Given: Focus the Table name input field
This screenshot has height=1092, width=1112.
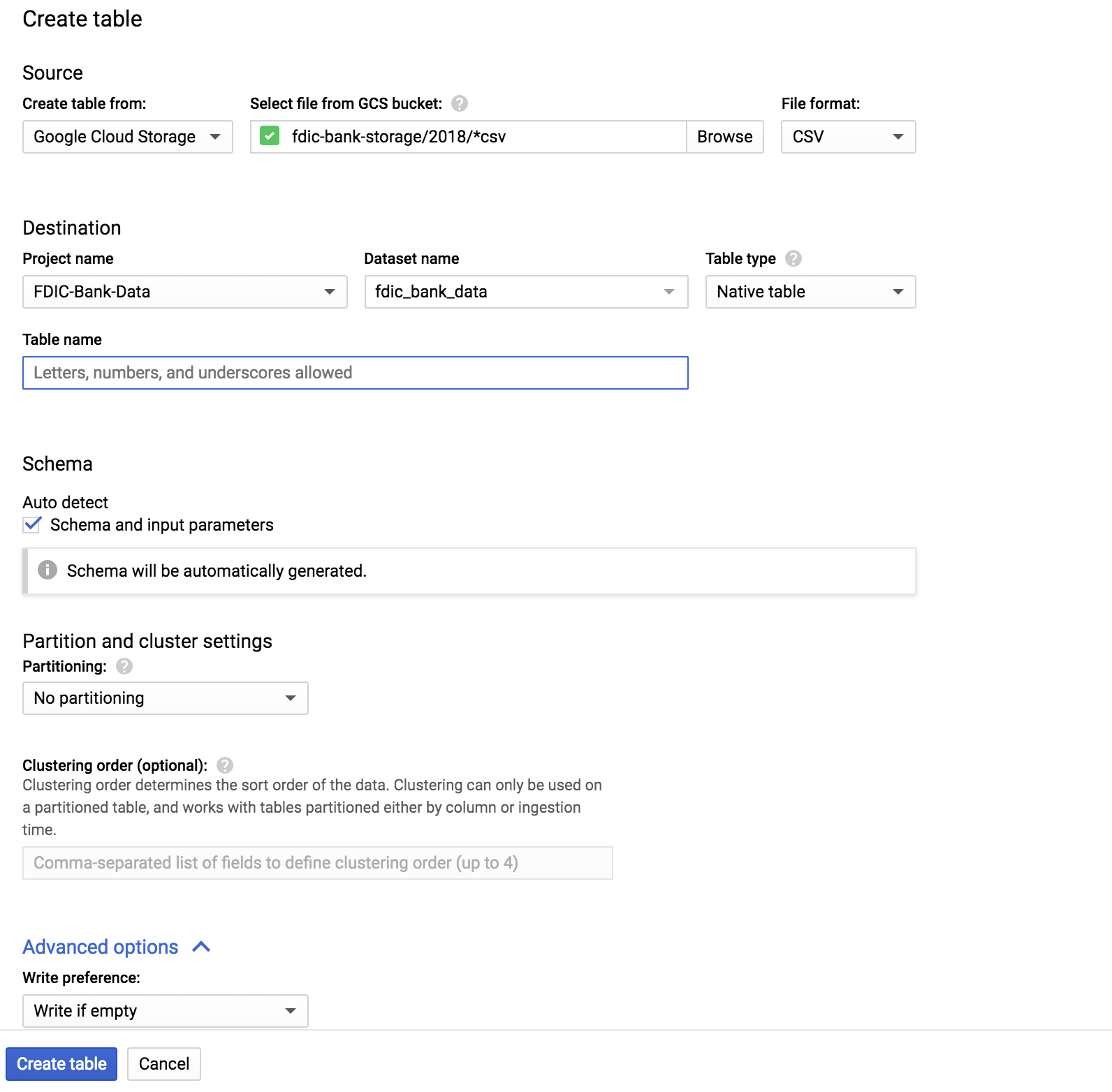Looking at the screenshot, I should [x=355, y=373].
